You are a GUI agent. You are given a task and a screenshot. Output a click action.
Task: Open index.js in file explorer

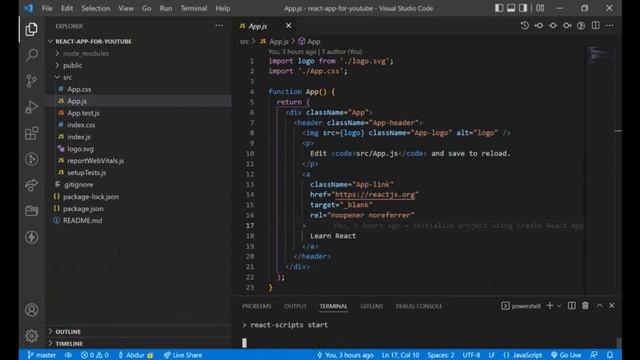click(x=79, y=137)
